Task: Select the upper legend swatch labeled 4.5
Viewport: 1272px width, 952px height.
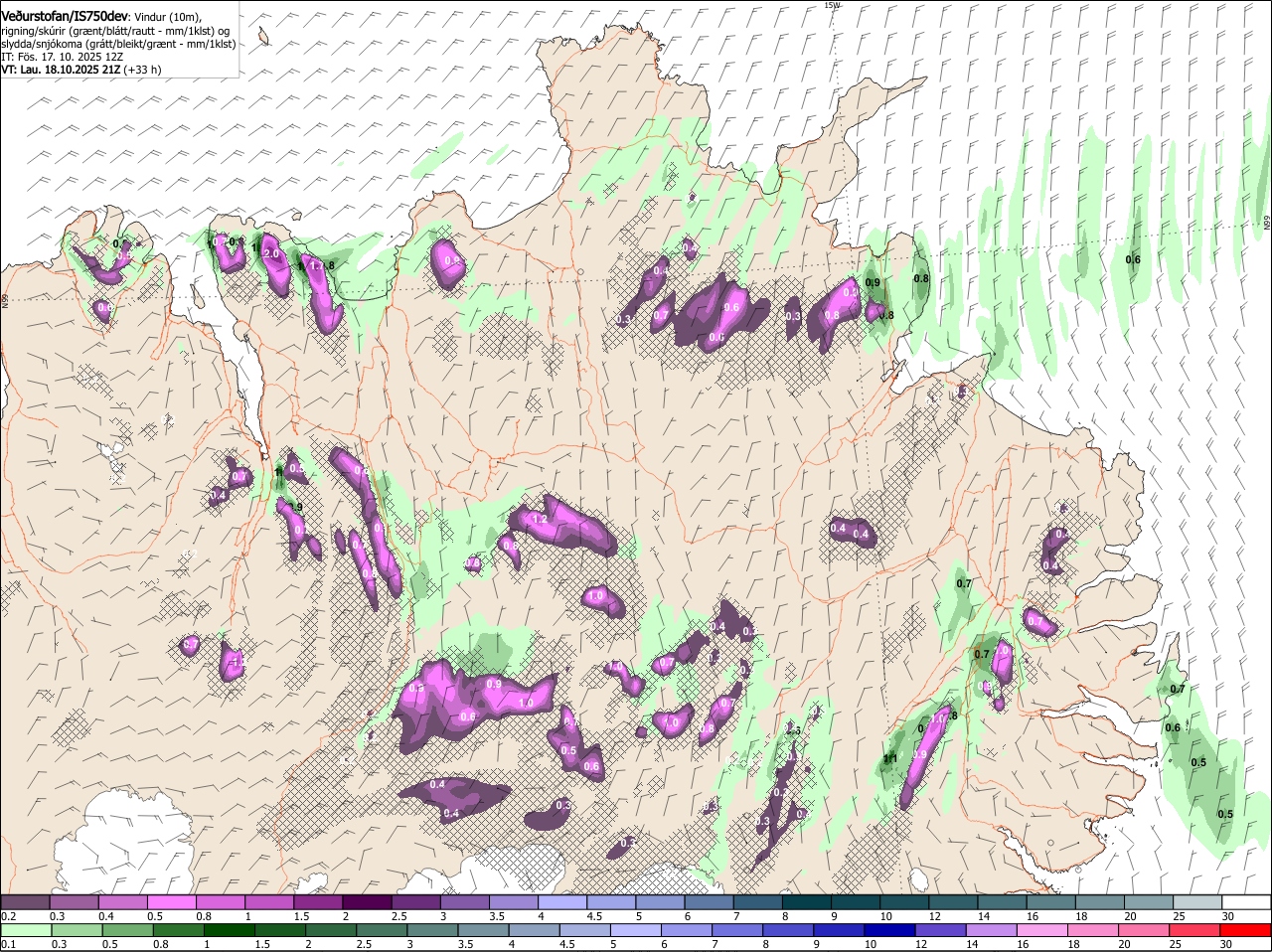Action: click(x=609, y=901)
